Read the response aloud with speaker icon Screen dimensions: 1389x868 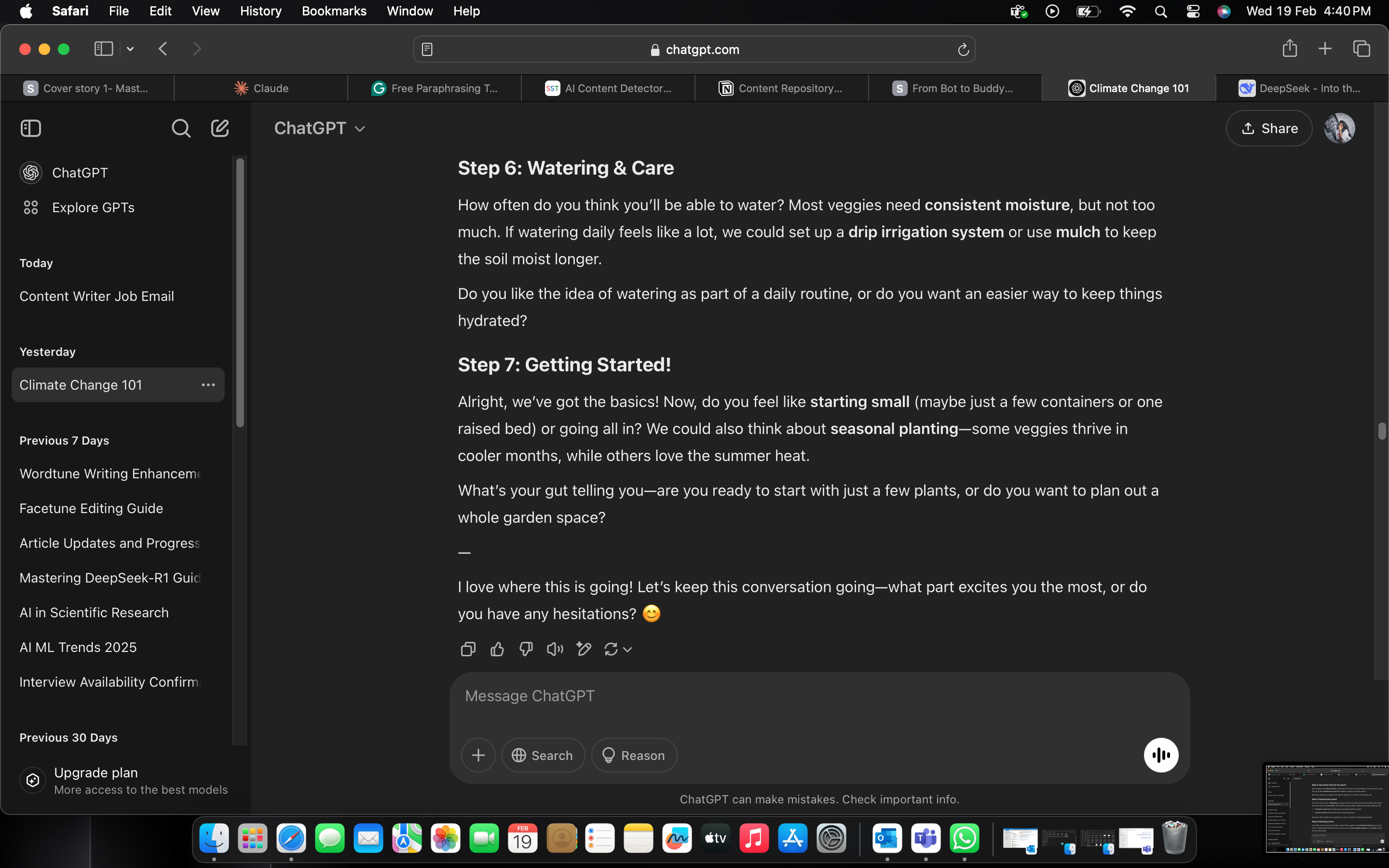[x=555, y=649]
